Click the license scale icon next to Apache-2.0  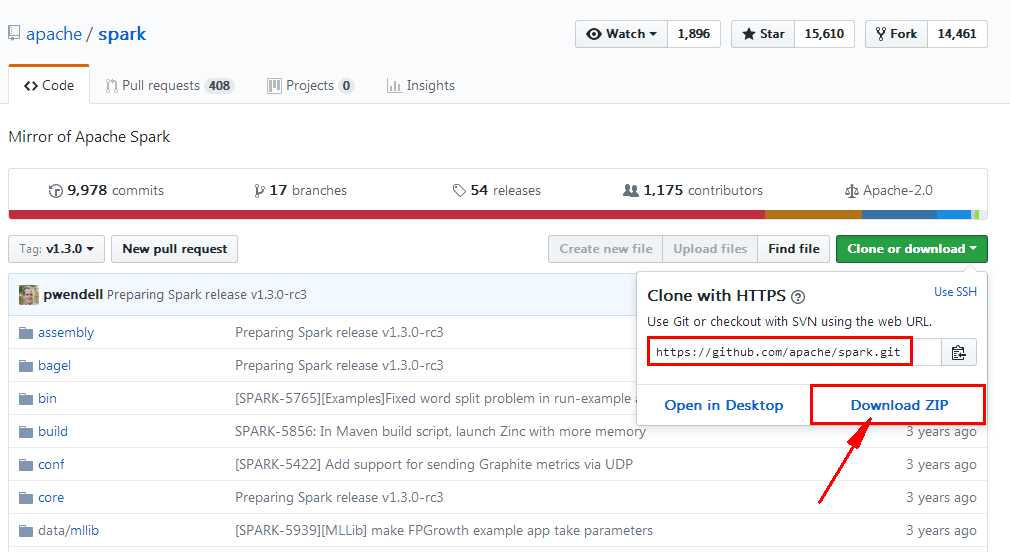[852, 191]
